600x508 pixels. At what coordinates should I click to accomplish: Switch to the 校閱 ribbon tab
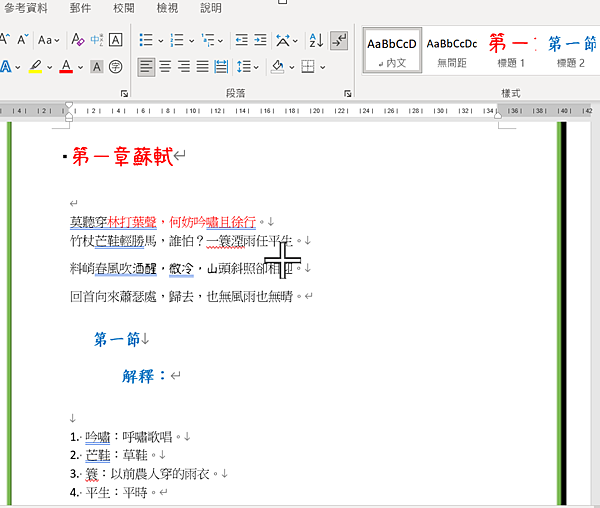[124, 8]
